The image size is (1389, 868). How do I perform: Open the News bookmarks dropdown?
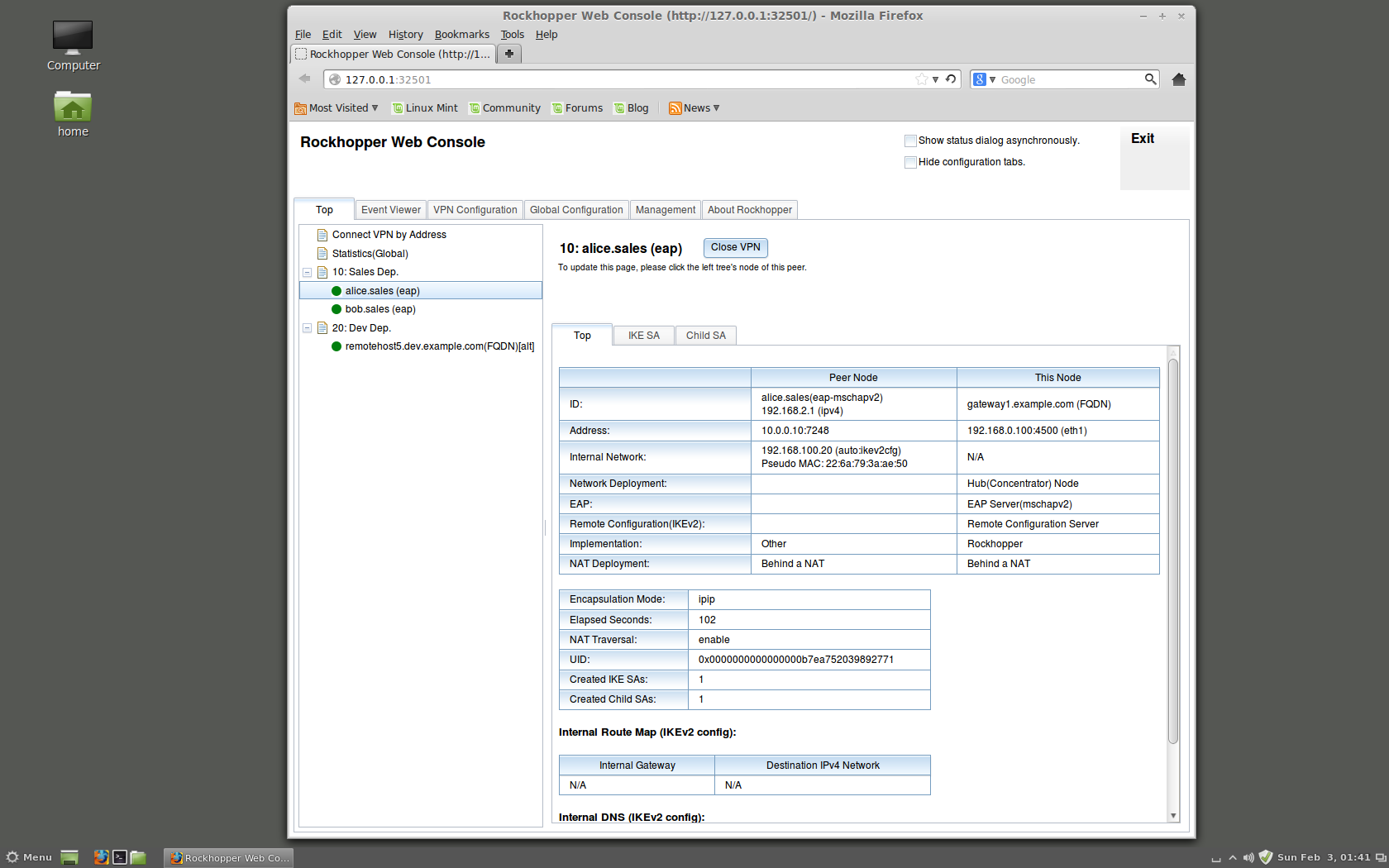(x=694, y=107)
